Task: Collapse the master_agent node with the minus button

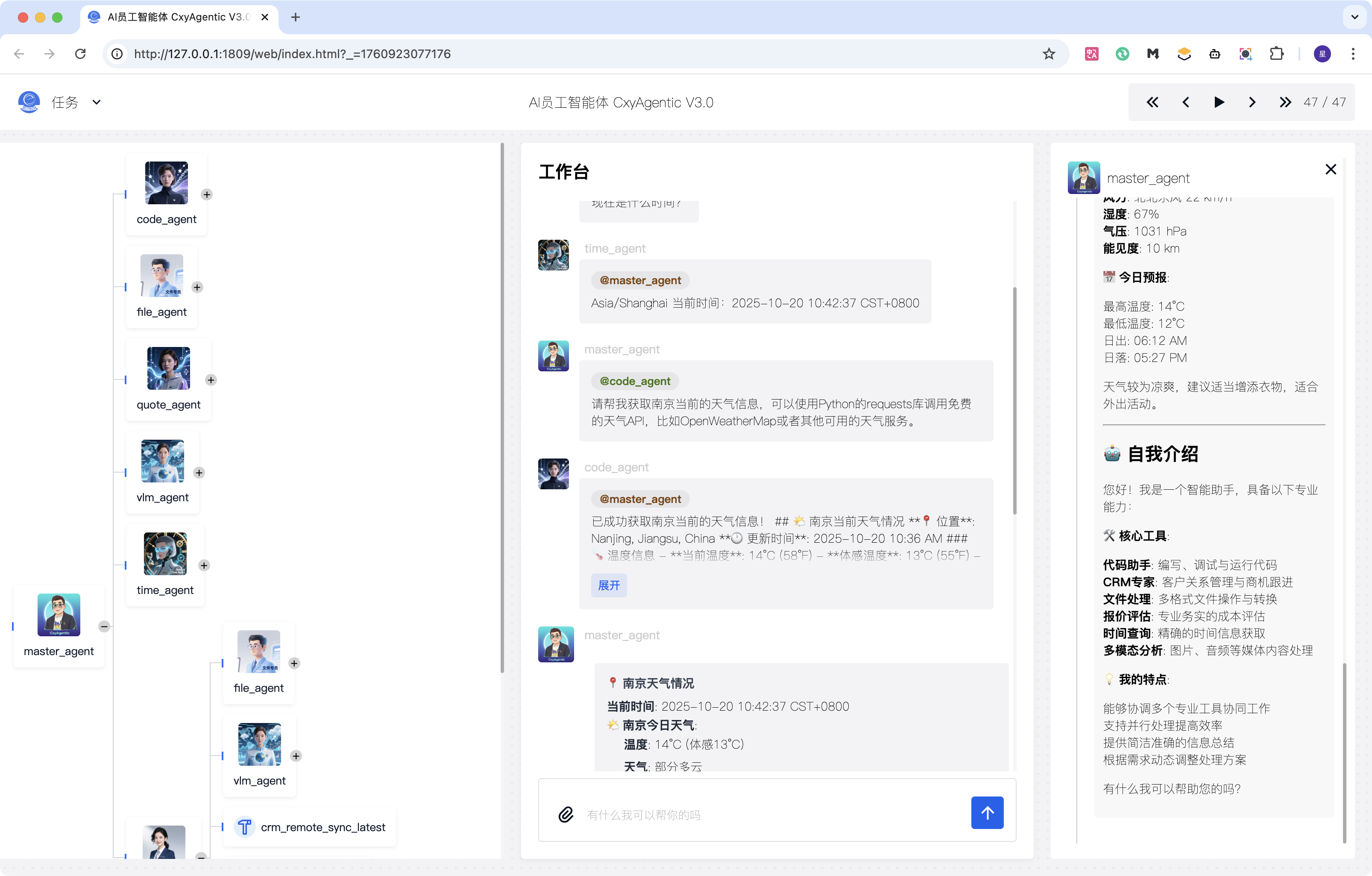Action: point(104,626)
